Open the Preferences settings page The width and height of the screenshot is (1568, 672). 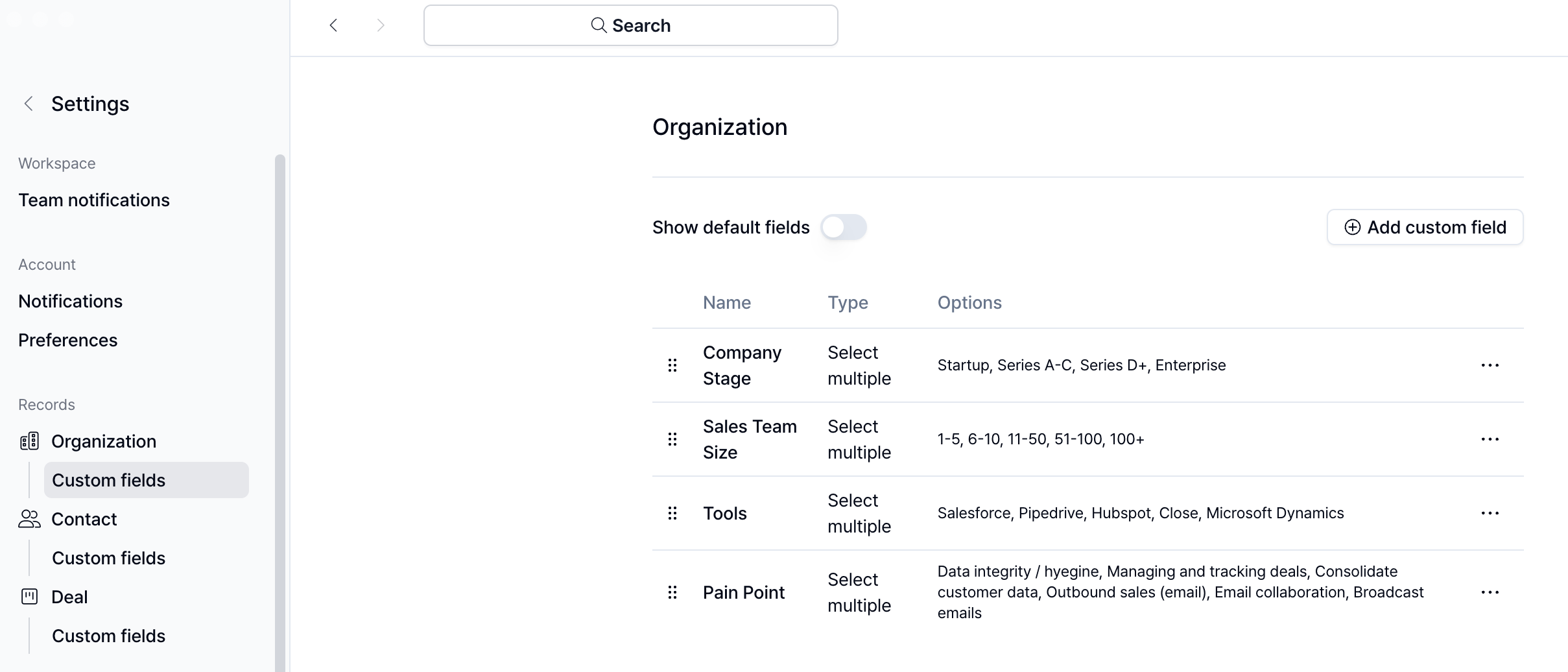click(x=68, y=340)
